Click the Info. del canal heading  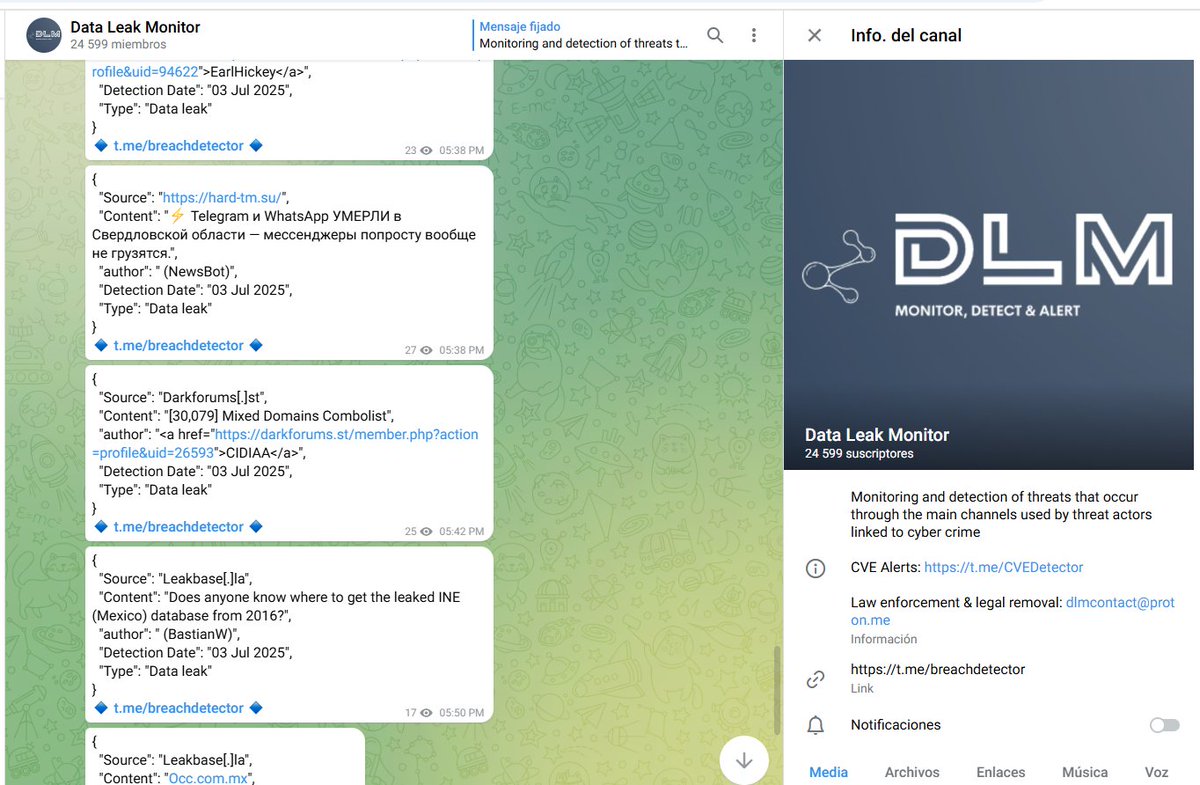906,35
